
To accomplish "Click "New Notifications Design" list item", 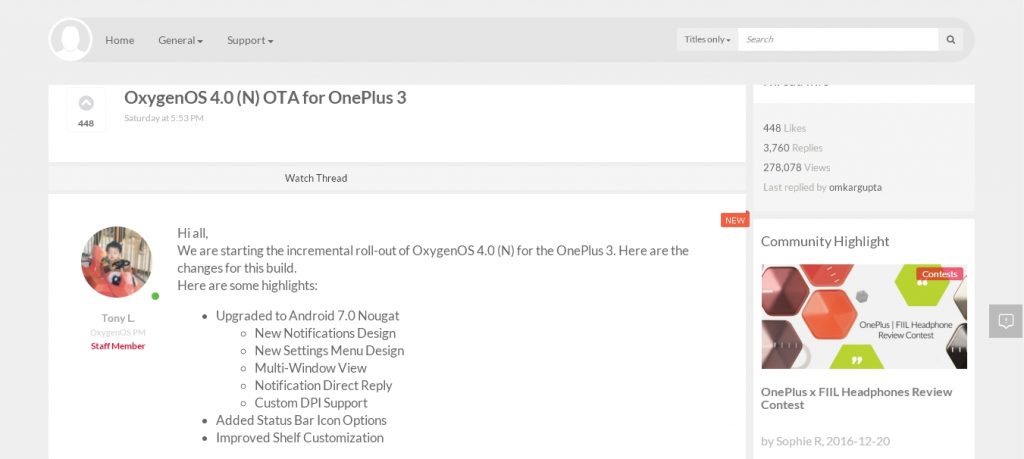I will pos(325,334).
